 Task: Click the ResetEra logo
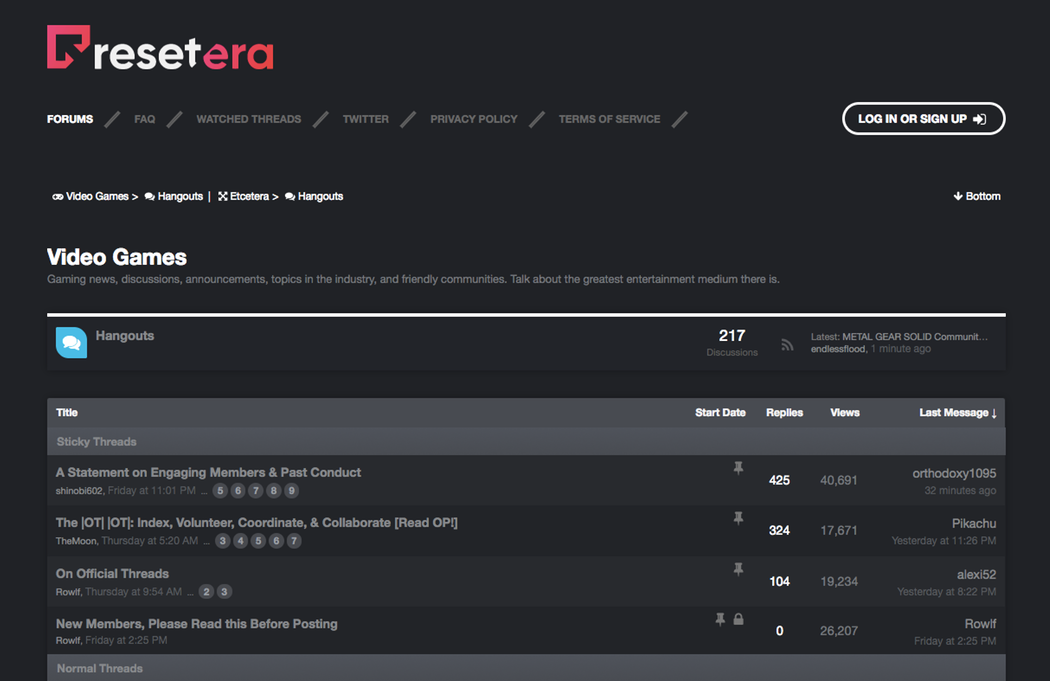(160, 47)
